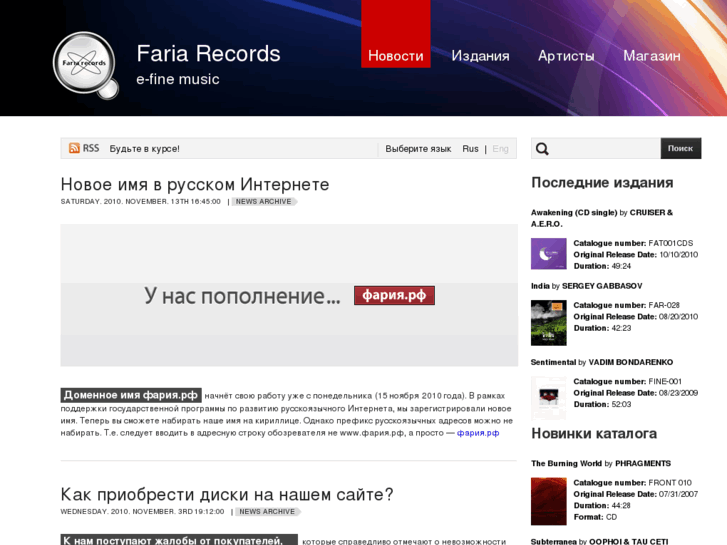Open the Магазин section

[x=651, y=56]
